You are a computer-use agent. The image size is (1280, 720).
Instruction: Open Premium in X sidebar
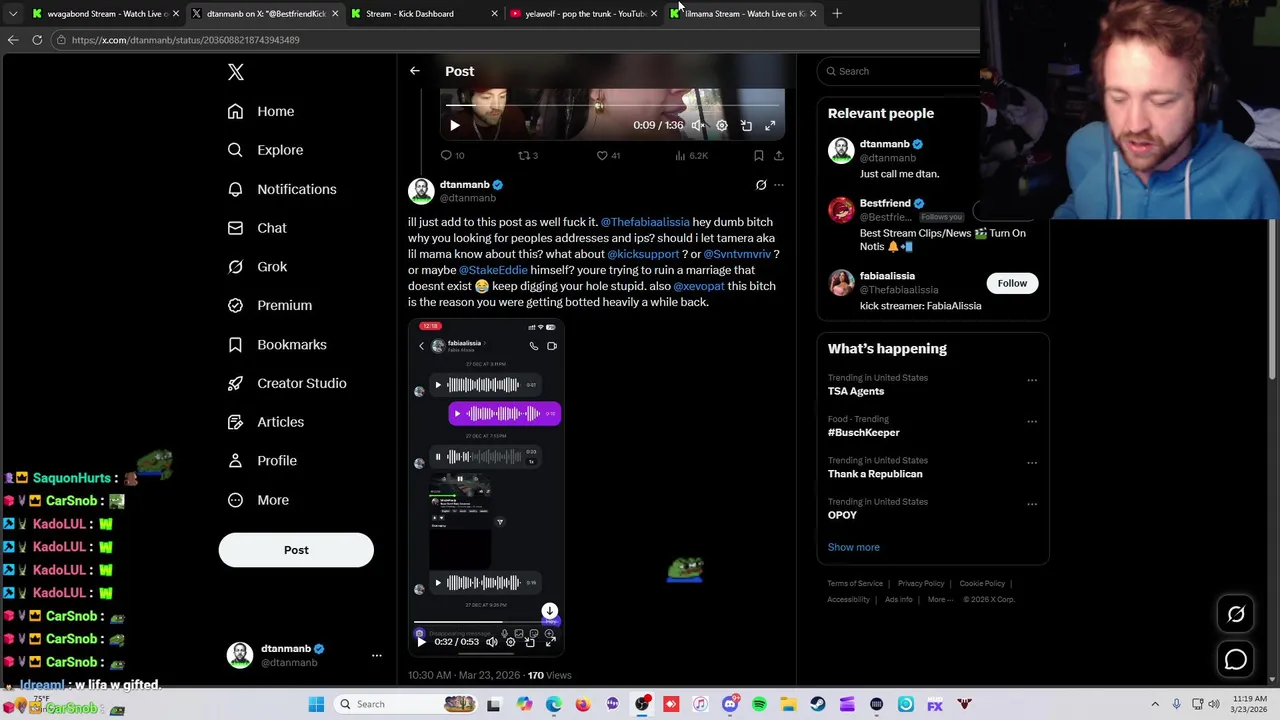point(270,305)
